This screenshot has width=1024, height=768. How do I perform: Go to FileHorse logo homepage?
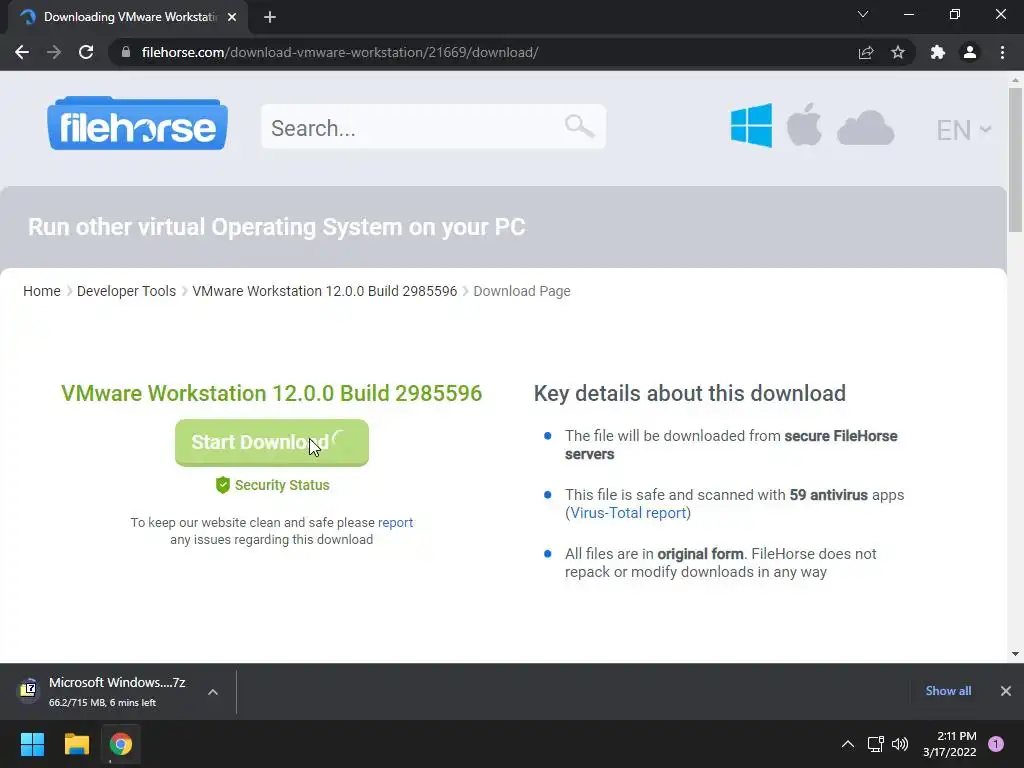coord(137,123)
